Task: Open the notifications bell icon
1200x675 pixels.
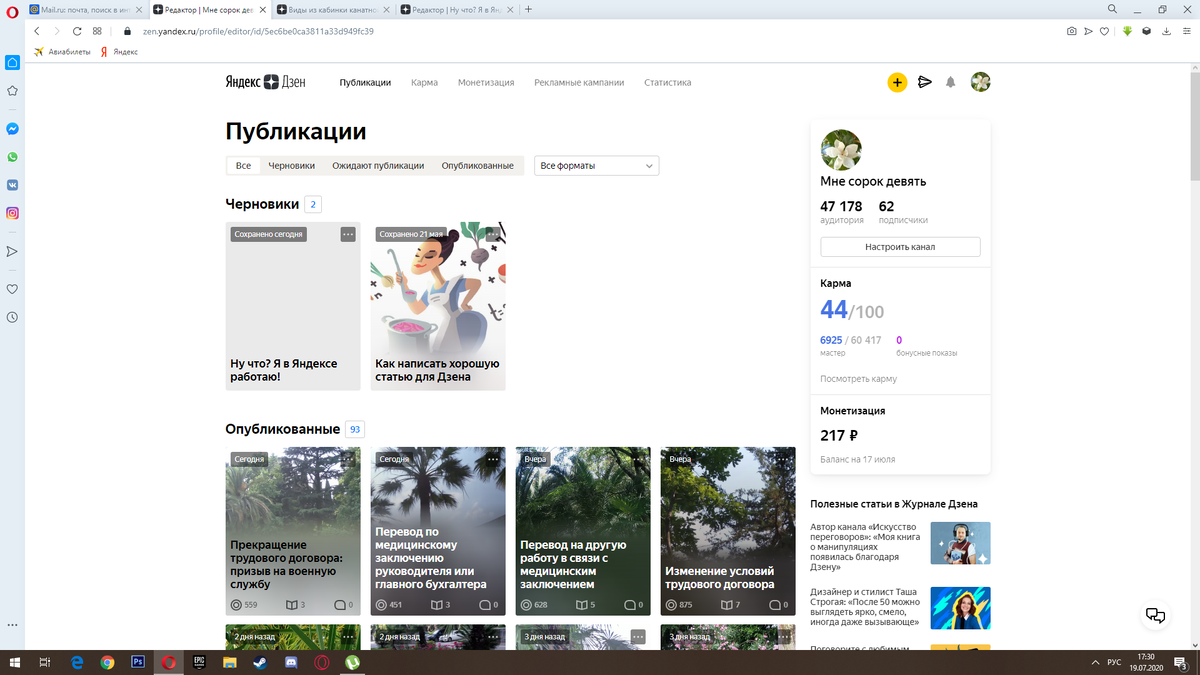Action: pyautogui.click(x=951, y=82)
